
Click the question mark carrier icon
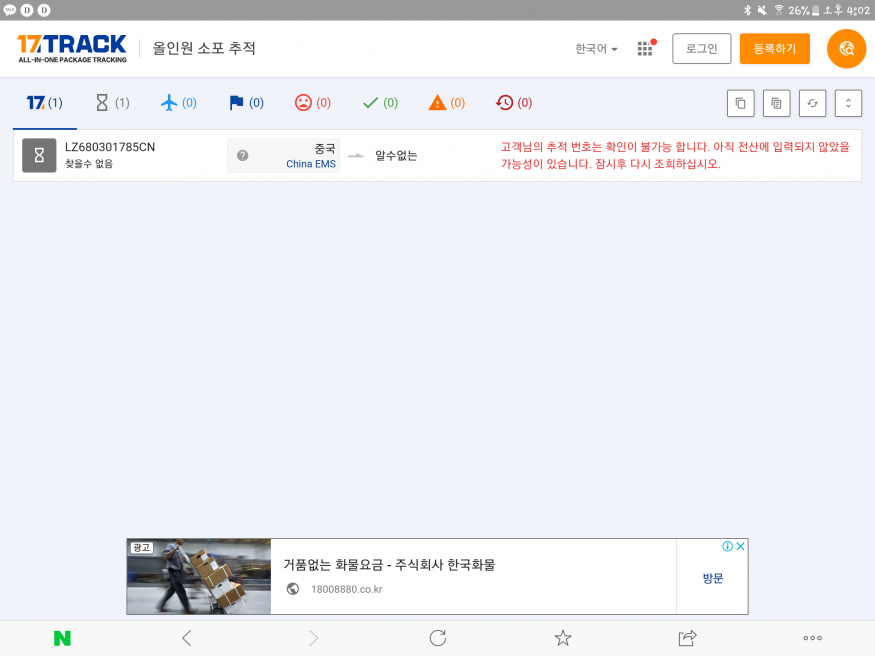(242, 156)
